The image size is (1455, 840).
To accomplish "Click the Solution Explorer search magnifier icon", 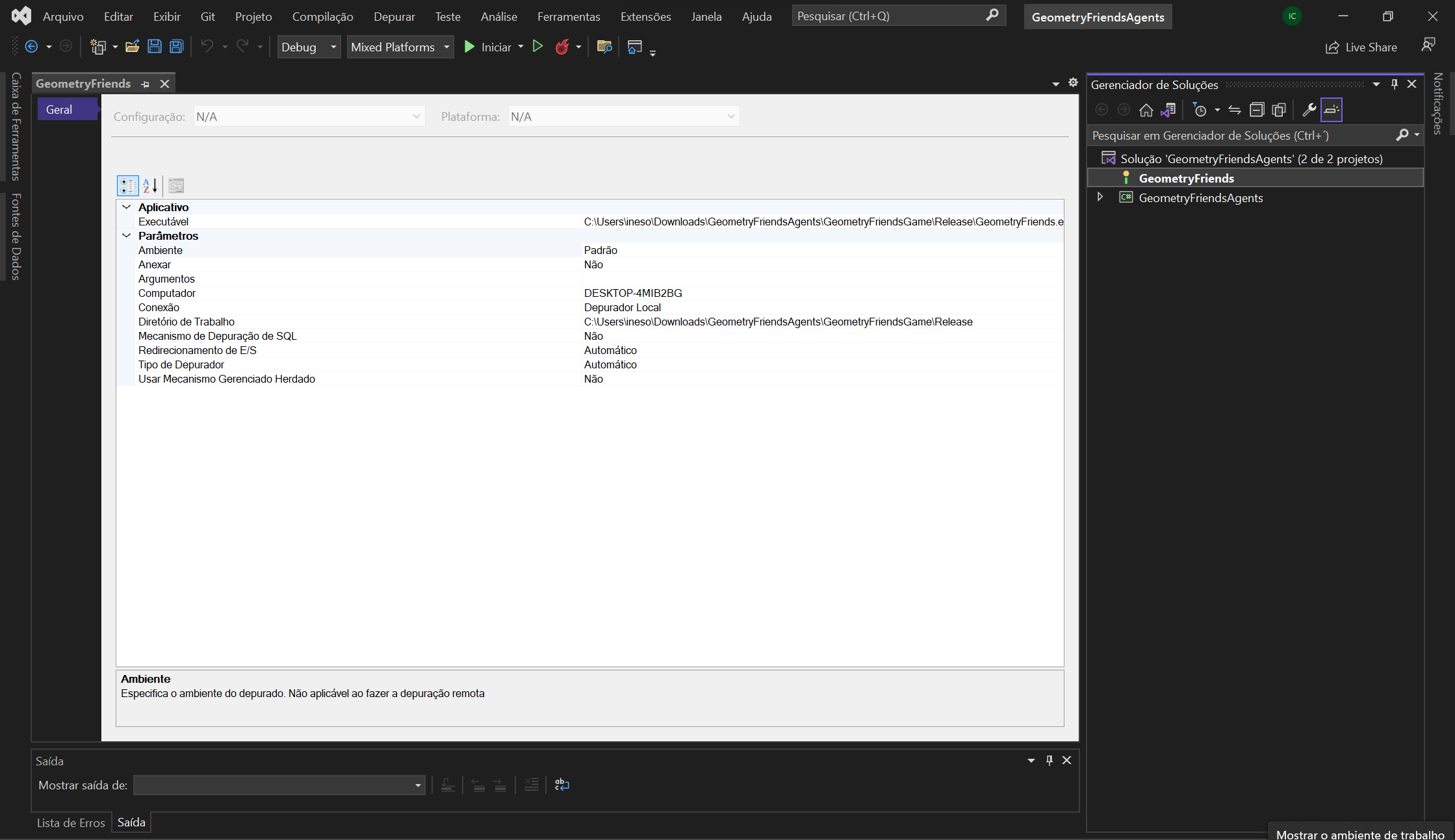I will coord(1402,135).
